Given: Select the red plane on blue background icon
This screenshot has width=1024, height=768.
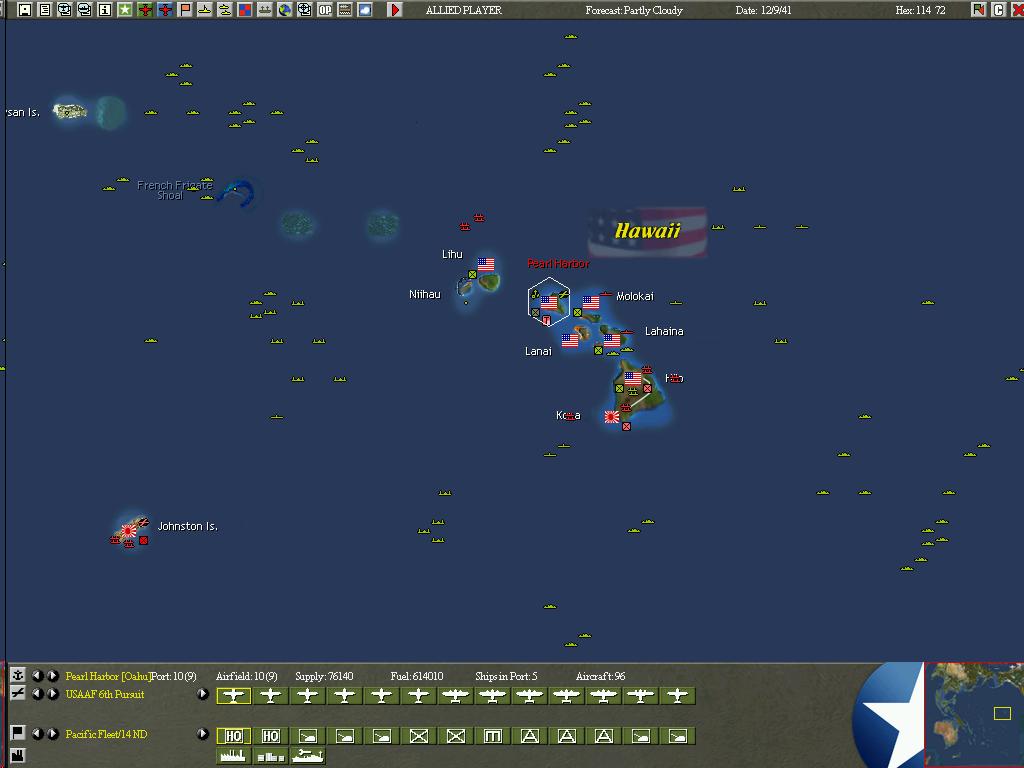Looking at the screenshot, I should pyautogui.click(x=165, y=10).
